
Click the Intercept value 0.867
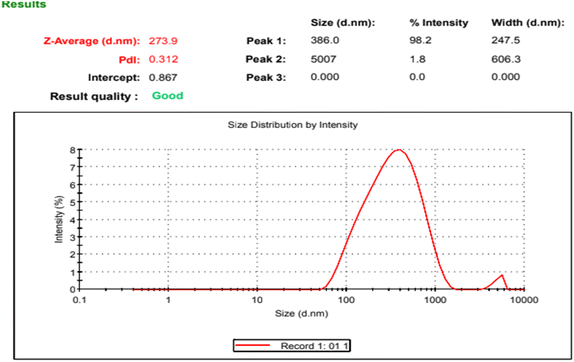(163, 78)
